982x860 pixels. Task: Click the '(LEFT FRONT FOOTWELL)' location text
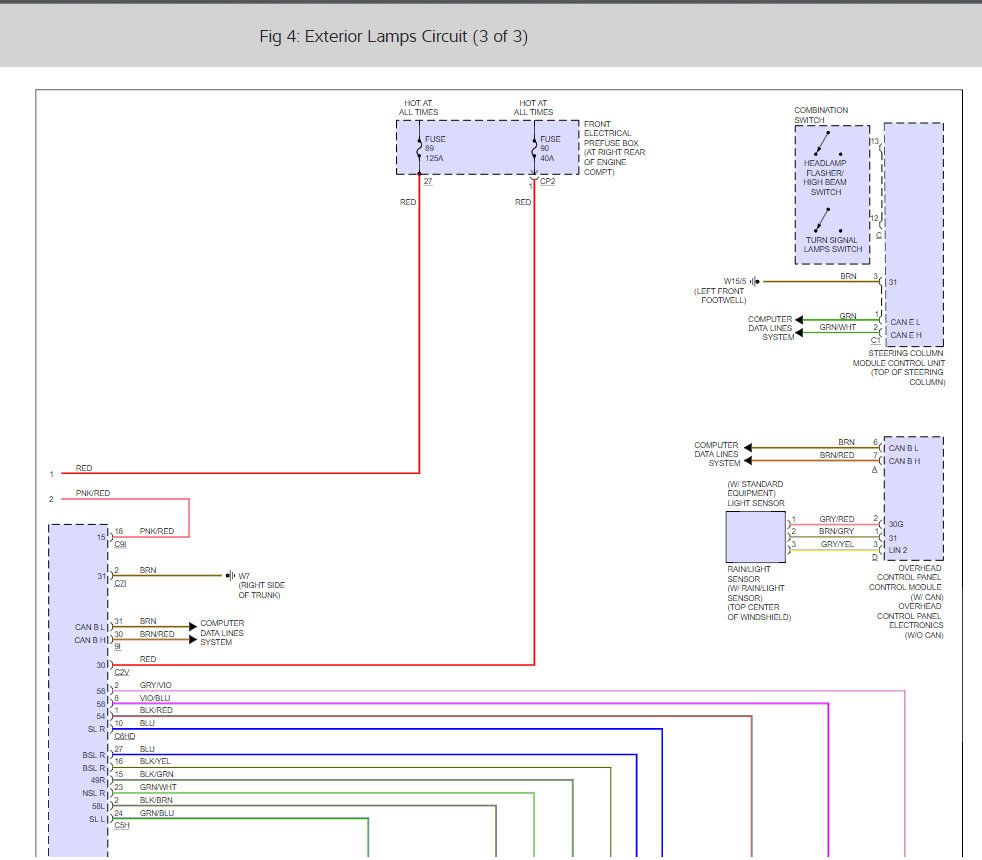point(720,296)
